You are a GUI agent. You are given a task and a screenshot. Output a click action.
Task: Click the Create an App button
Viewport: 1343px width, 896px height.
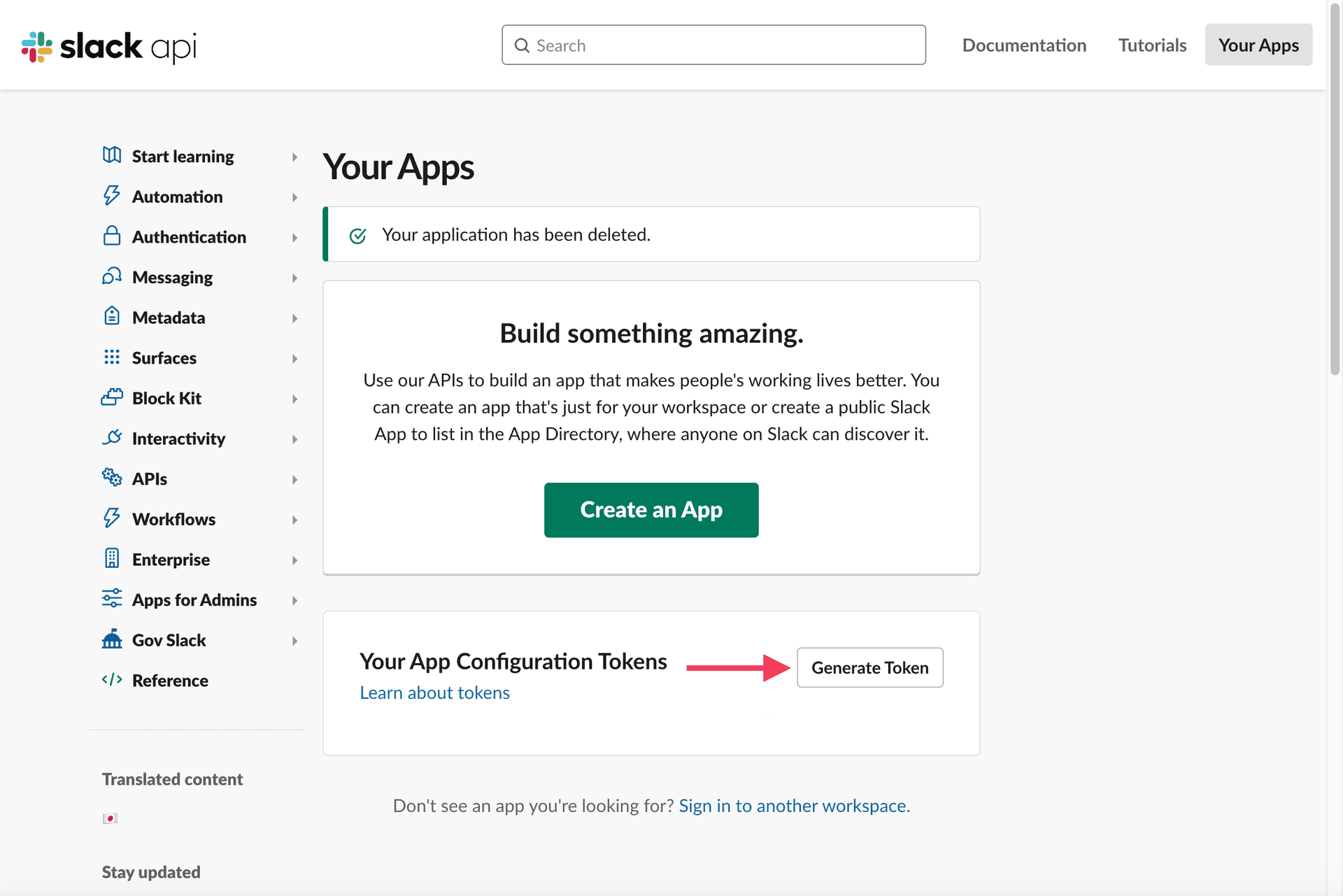tap(651, 510)
